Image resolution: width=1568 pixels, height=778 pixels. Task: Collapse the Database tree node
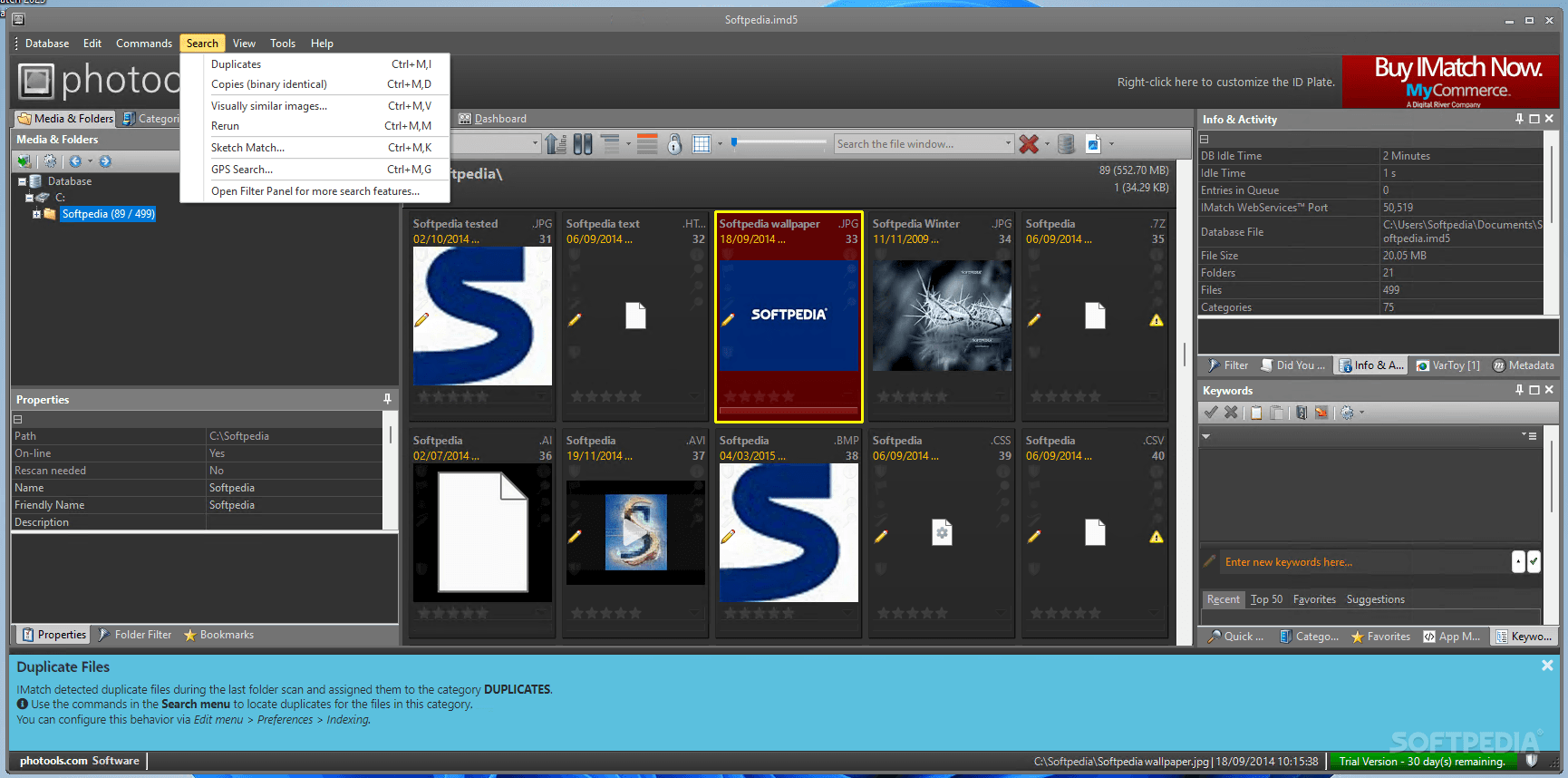(22, 181)
